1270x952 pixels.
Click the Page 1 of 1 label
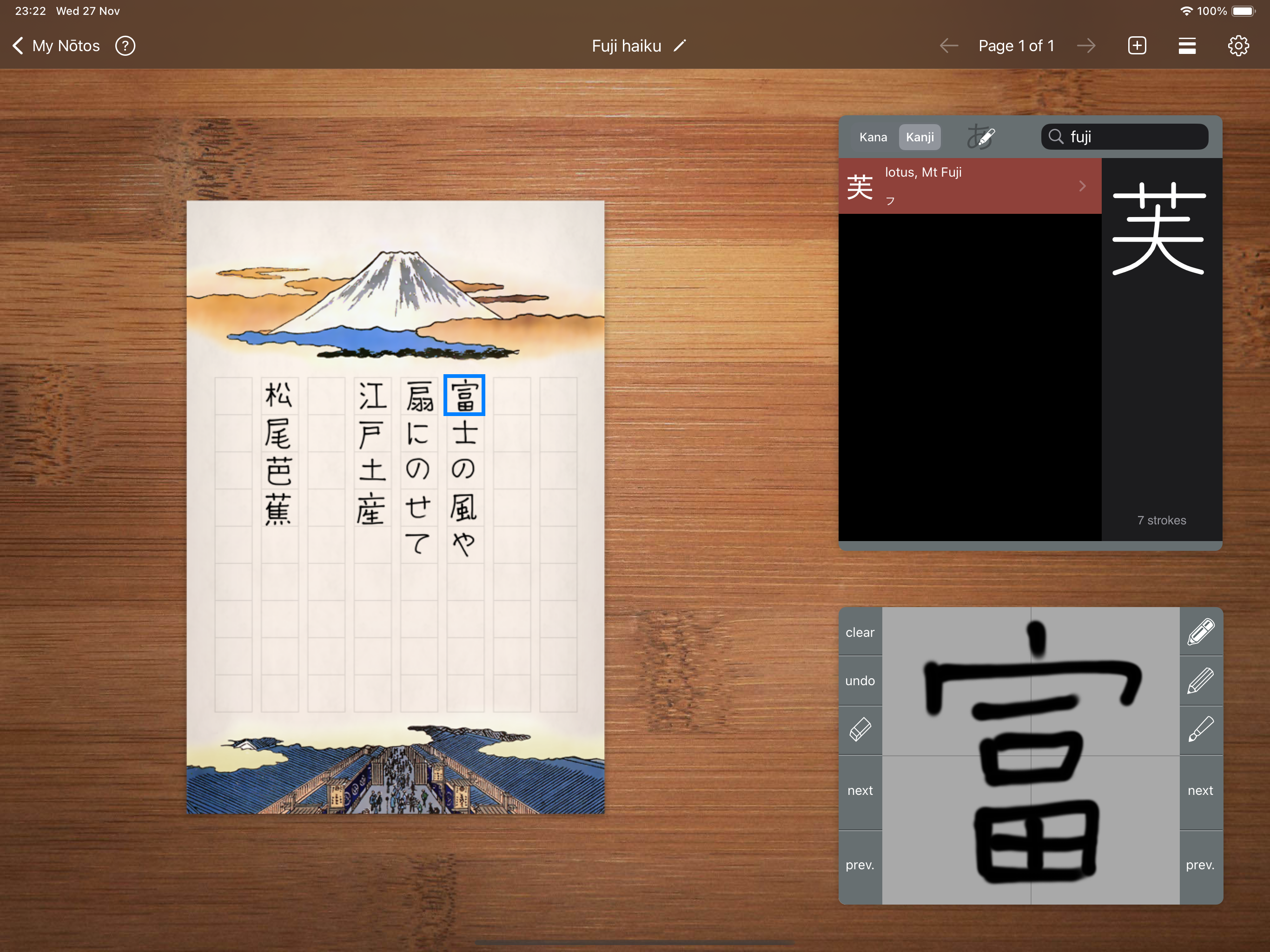pos(1016,46)
